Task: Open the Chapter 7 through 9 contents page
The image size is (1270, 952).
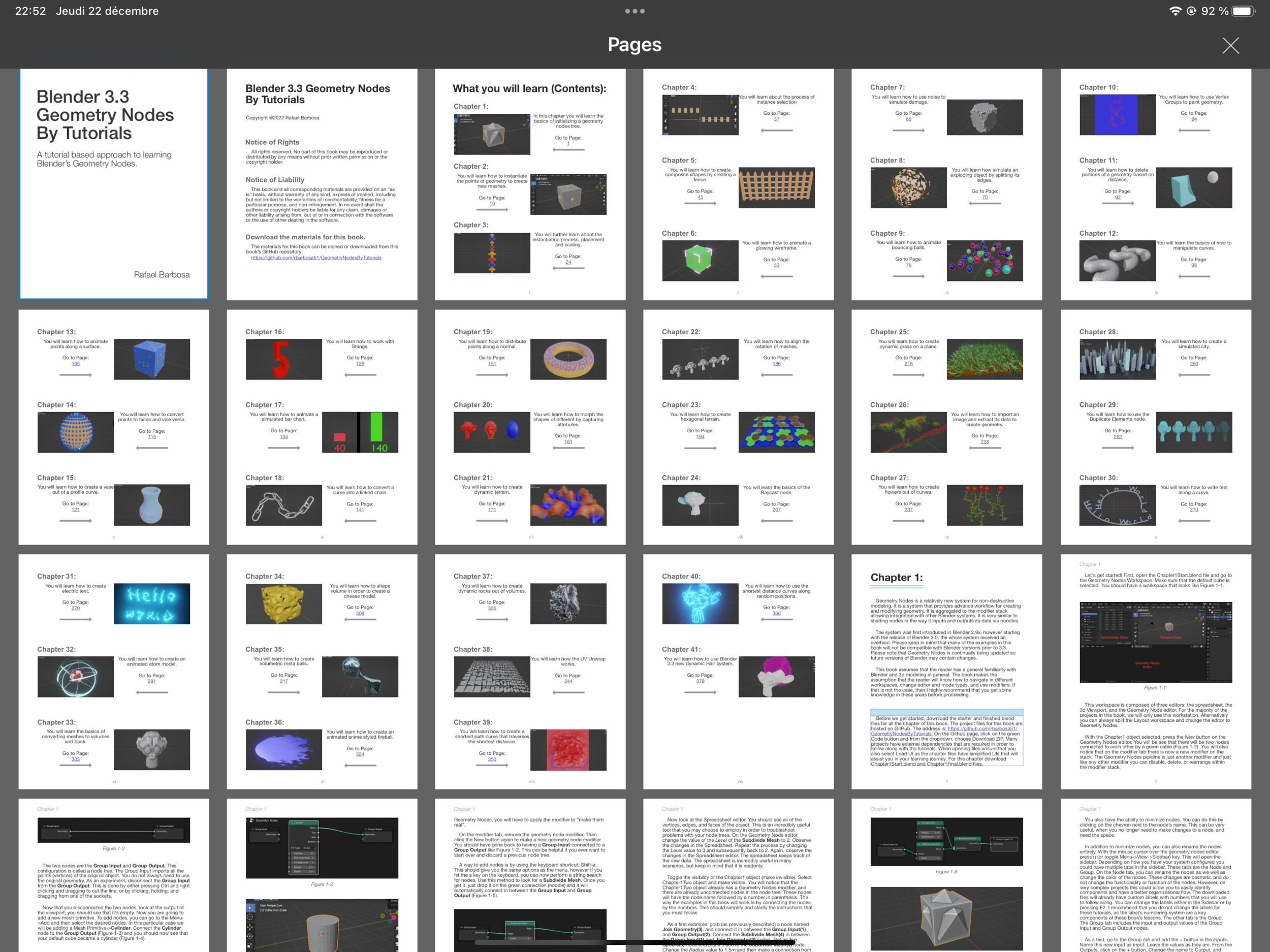Action: (x=946, y=184)
